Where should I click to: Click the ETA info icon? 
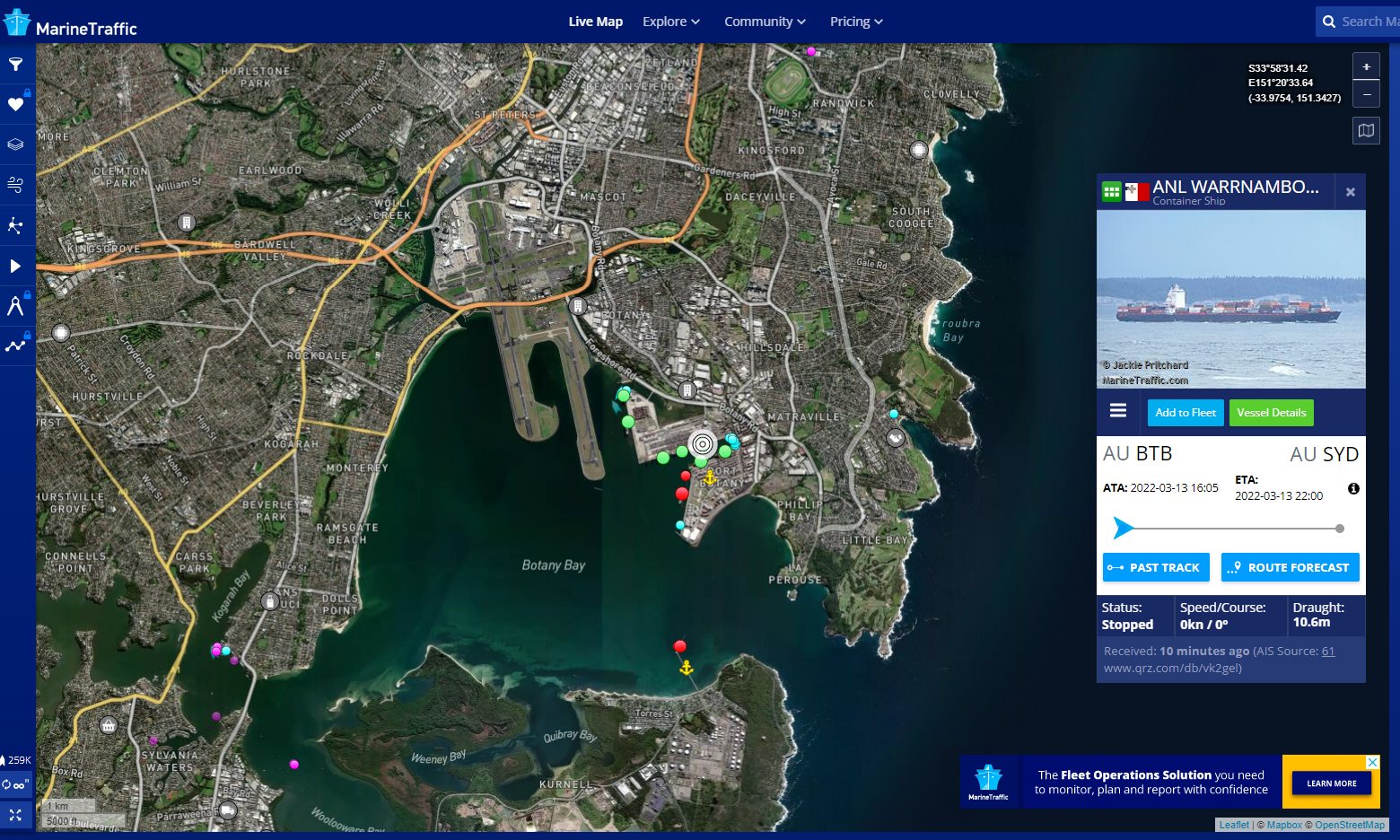pyautogui.click(x=1353, y=489)
